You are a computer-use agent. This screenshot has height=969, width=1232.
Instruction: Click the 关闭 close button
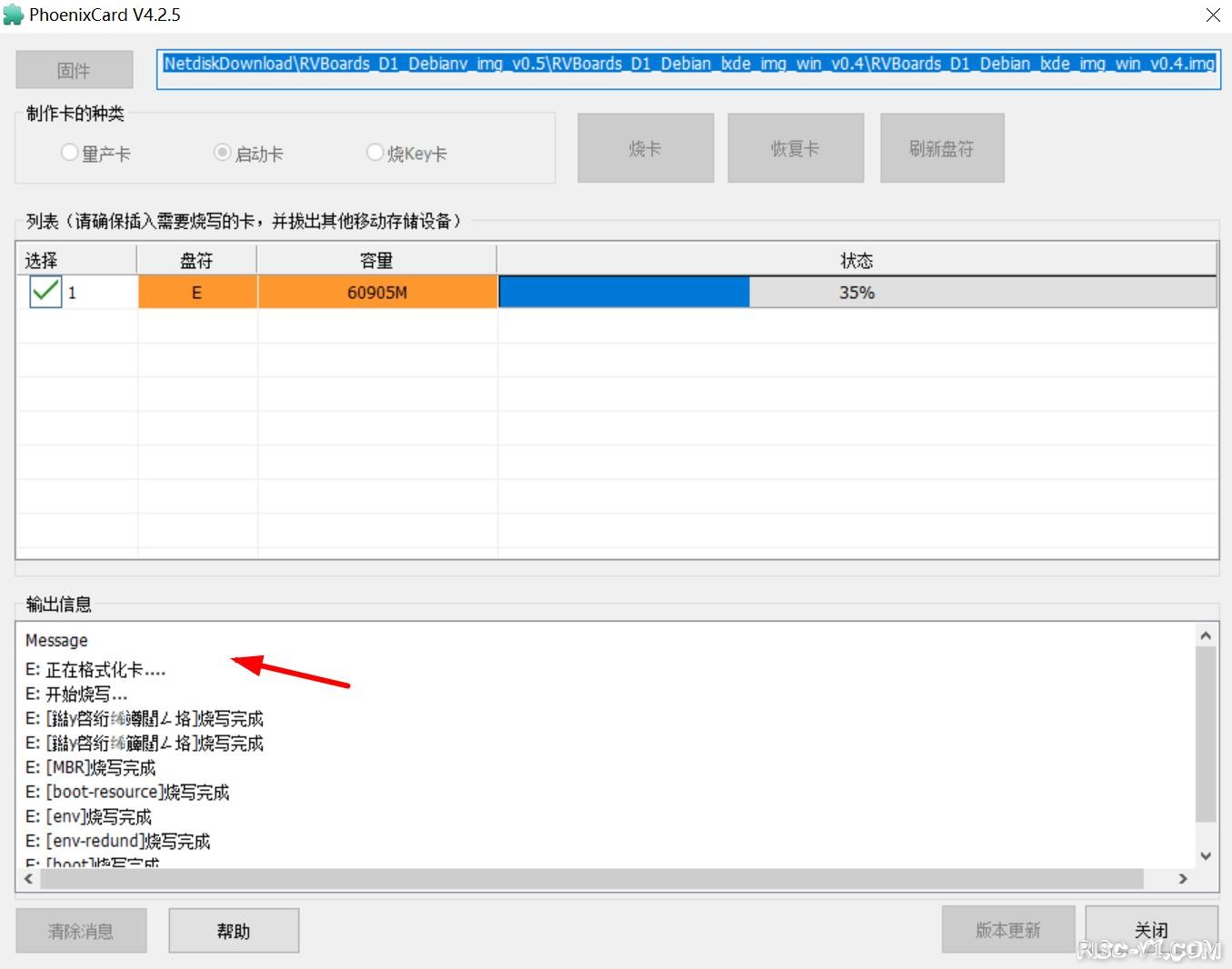pos(1151,929)
